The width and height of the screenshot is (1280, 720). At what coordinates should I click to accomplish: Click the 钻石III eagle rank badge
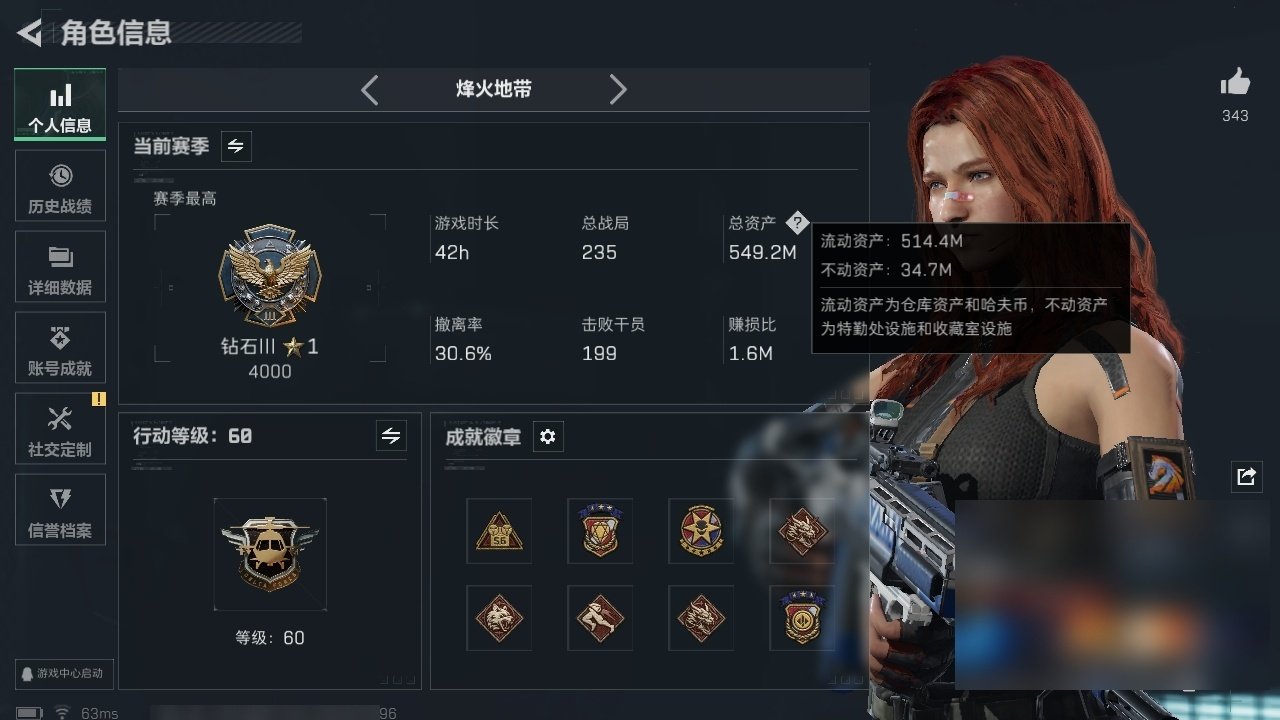(x=270, y=276)
